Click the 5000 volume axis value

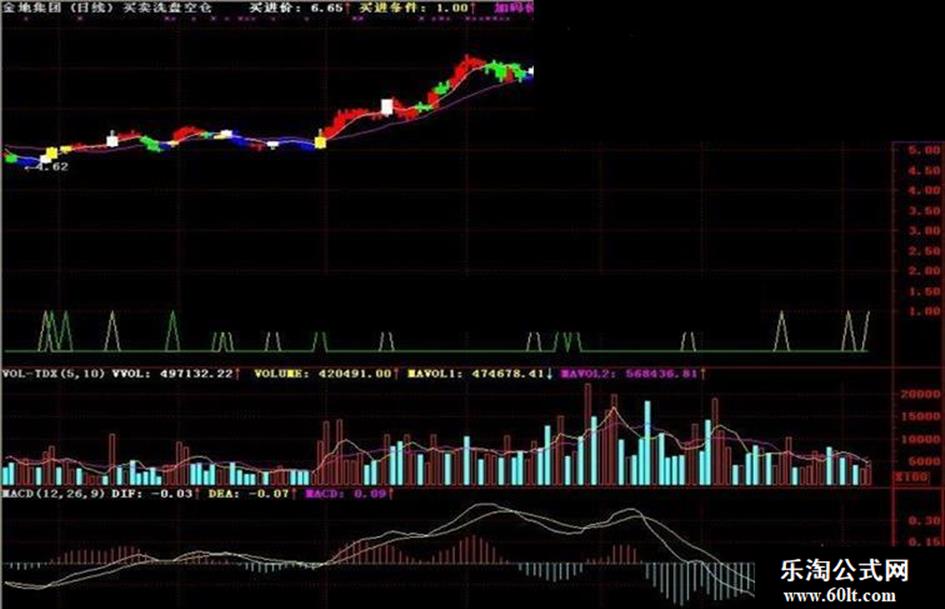(x=923, y=461)
